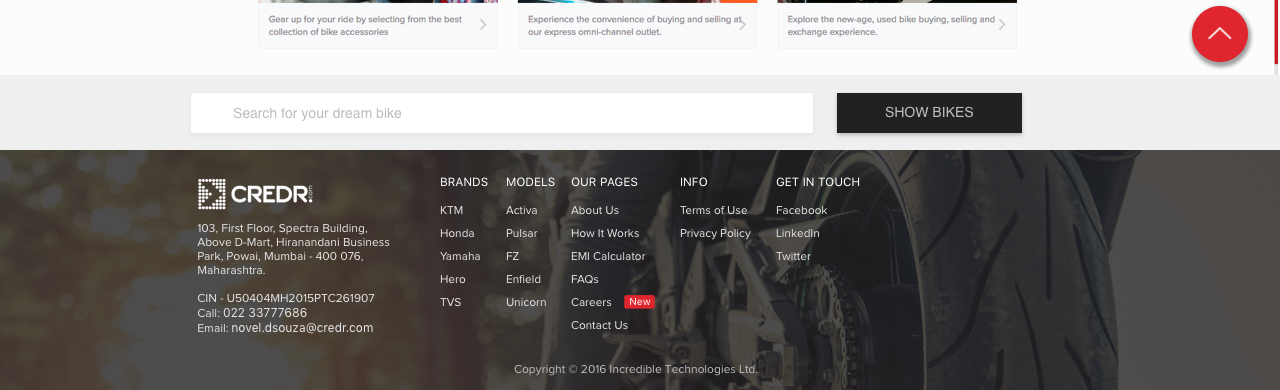Open the Honda brand link

[x=457, y=233]
